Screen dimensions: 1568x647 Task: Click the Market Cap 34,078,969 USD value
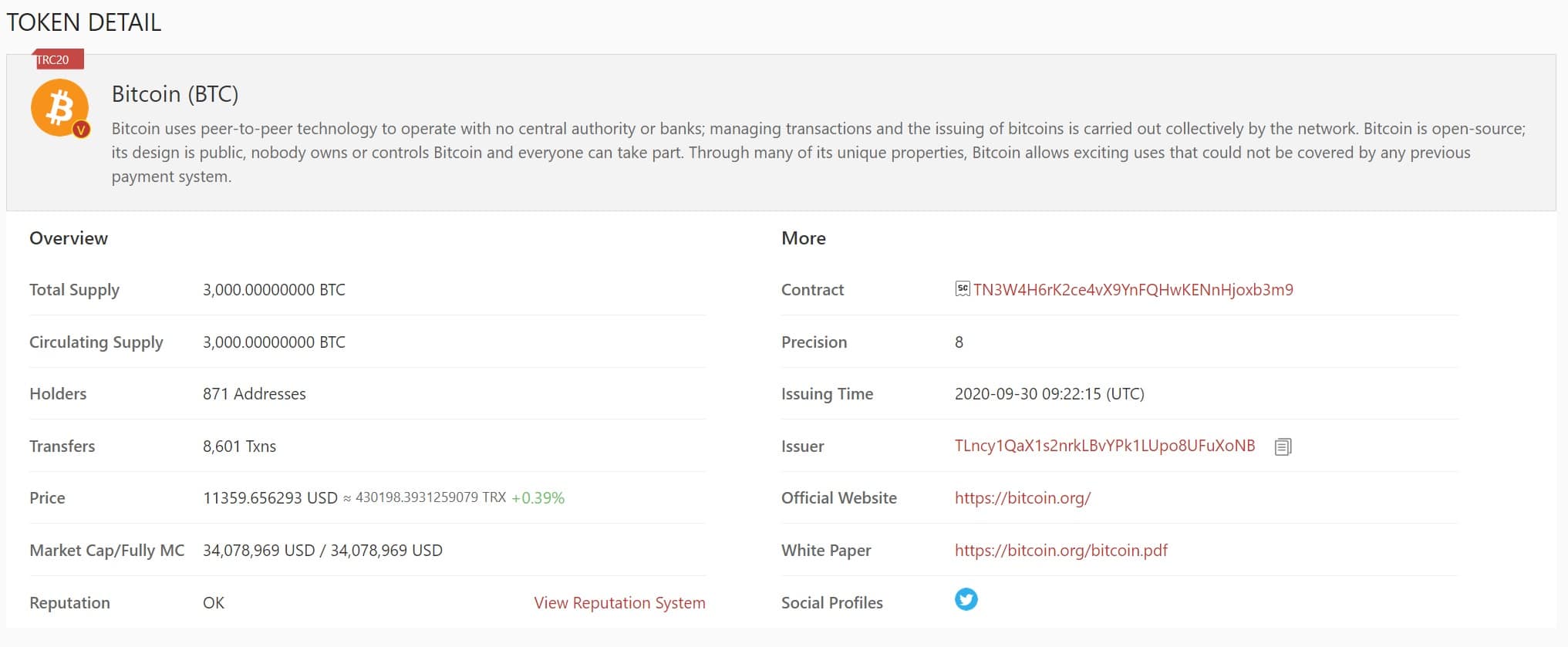258,551
